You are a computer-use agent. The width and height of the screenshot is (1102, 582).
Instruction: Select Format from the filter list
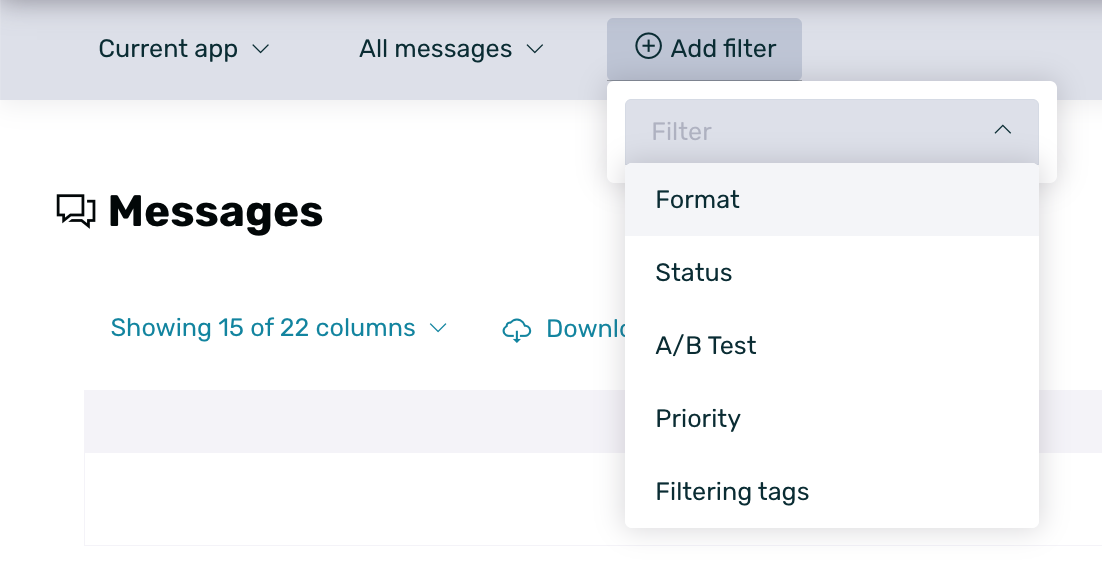(697, 200)
